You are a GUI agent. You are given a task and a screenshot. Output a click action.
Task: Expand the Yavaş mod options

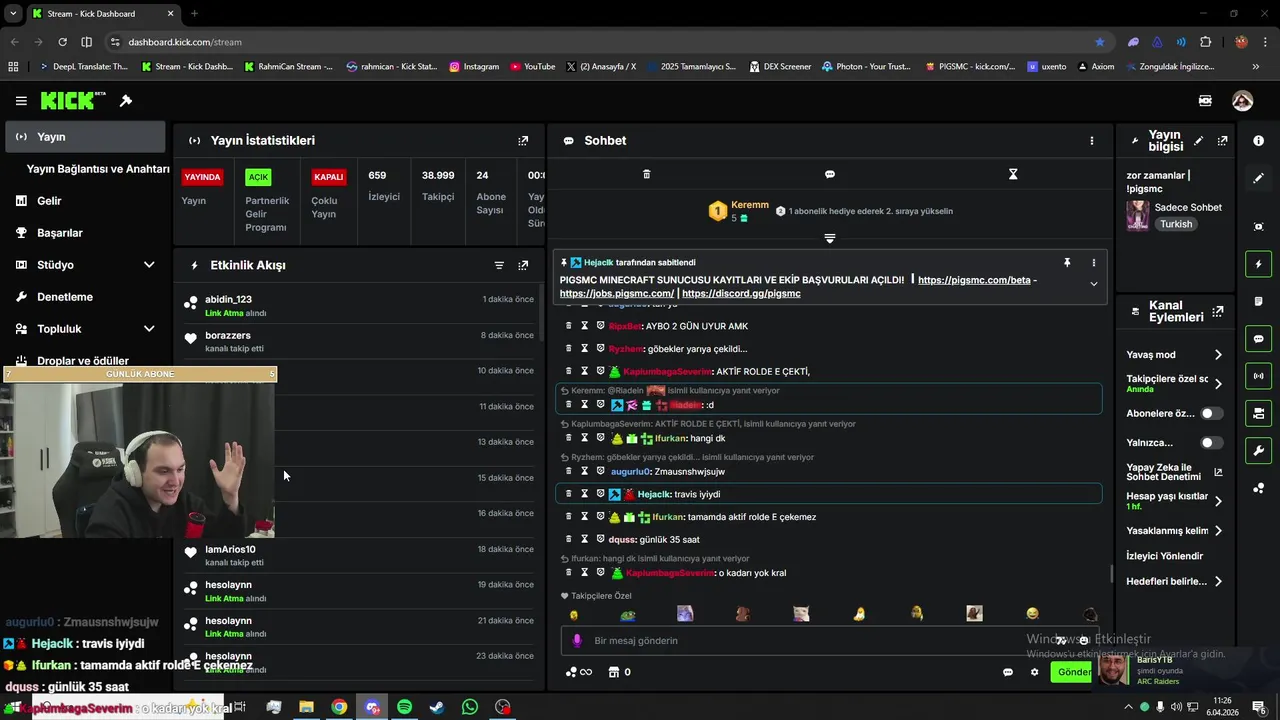click(x=1218, y=355)
